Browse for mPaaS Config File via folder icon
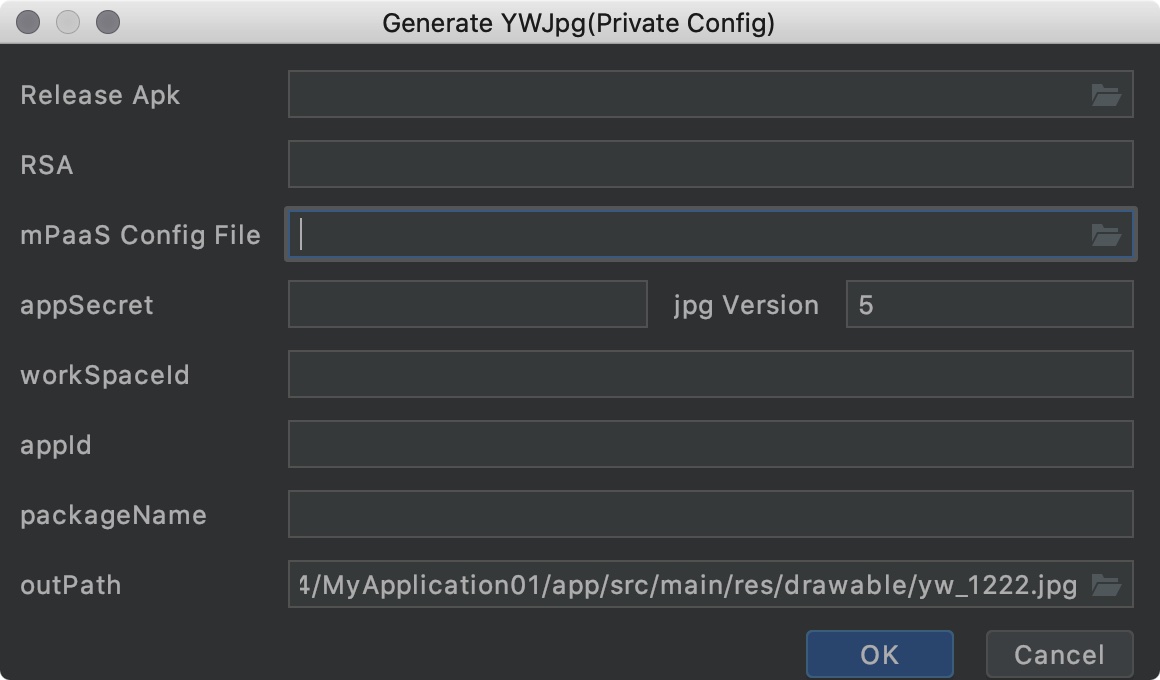Screen dimensions: 1160x680 tap(1106, 235)
